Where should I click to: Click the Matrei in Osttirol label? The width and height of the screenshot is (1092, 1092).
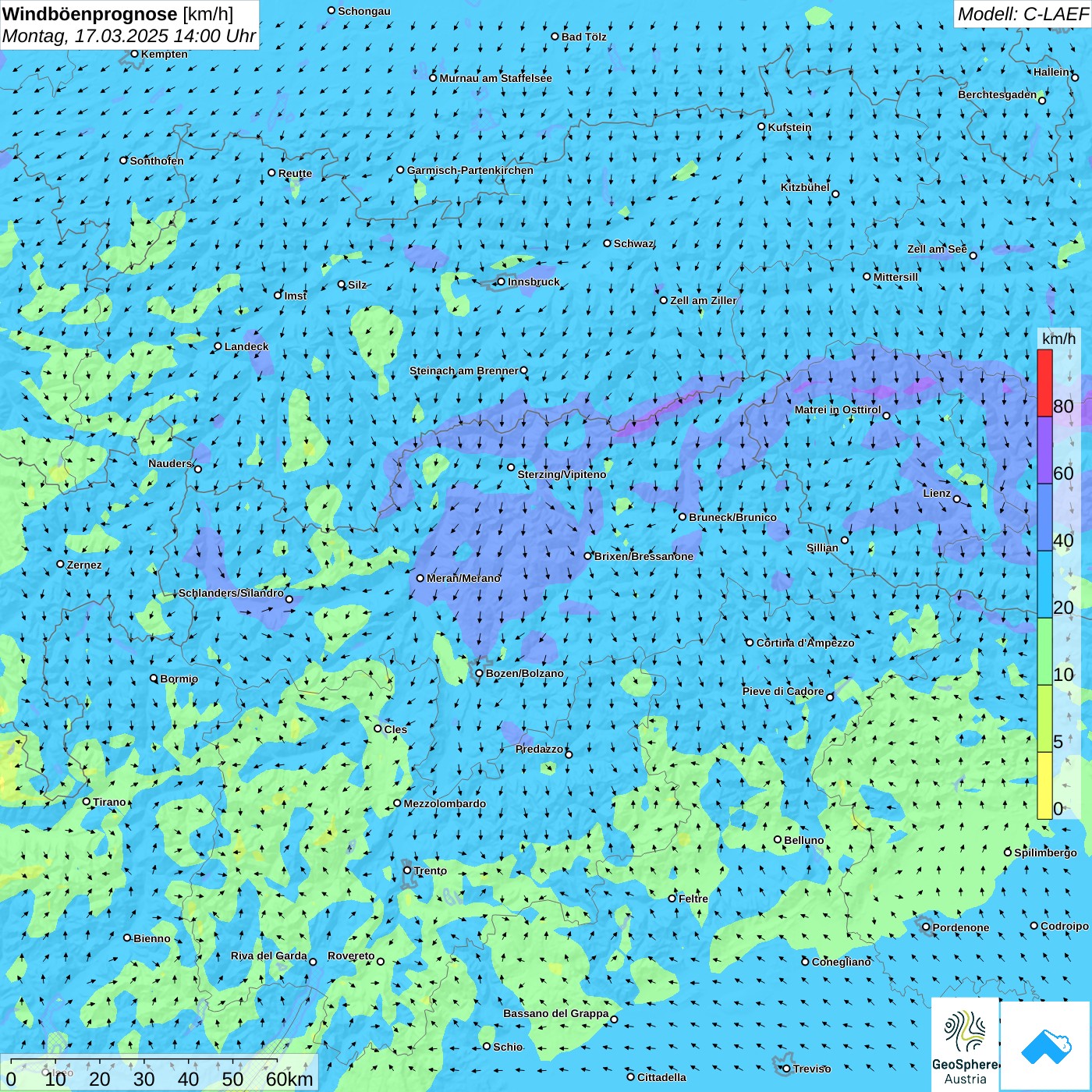tap(838, 409)
